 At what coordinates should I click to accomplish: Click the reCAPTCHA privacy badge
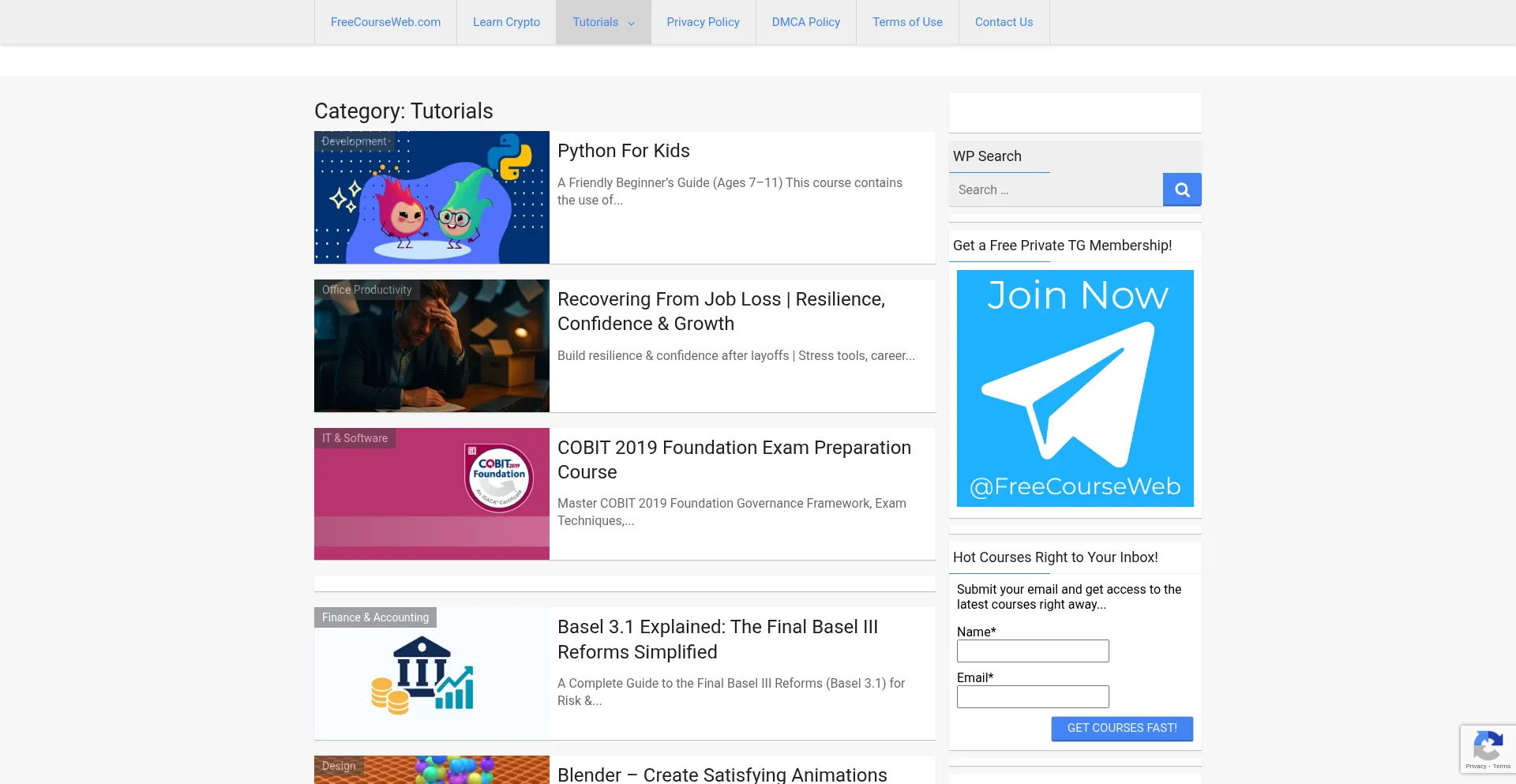point(1488,748)
